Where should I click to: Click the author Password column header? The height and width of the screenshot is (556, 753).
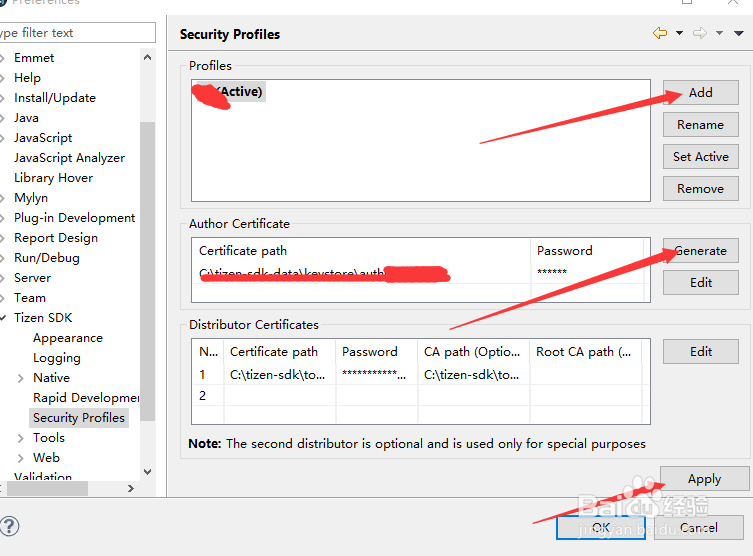587,251
